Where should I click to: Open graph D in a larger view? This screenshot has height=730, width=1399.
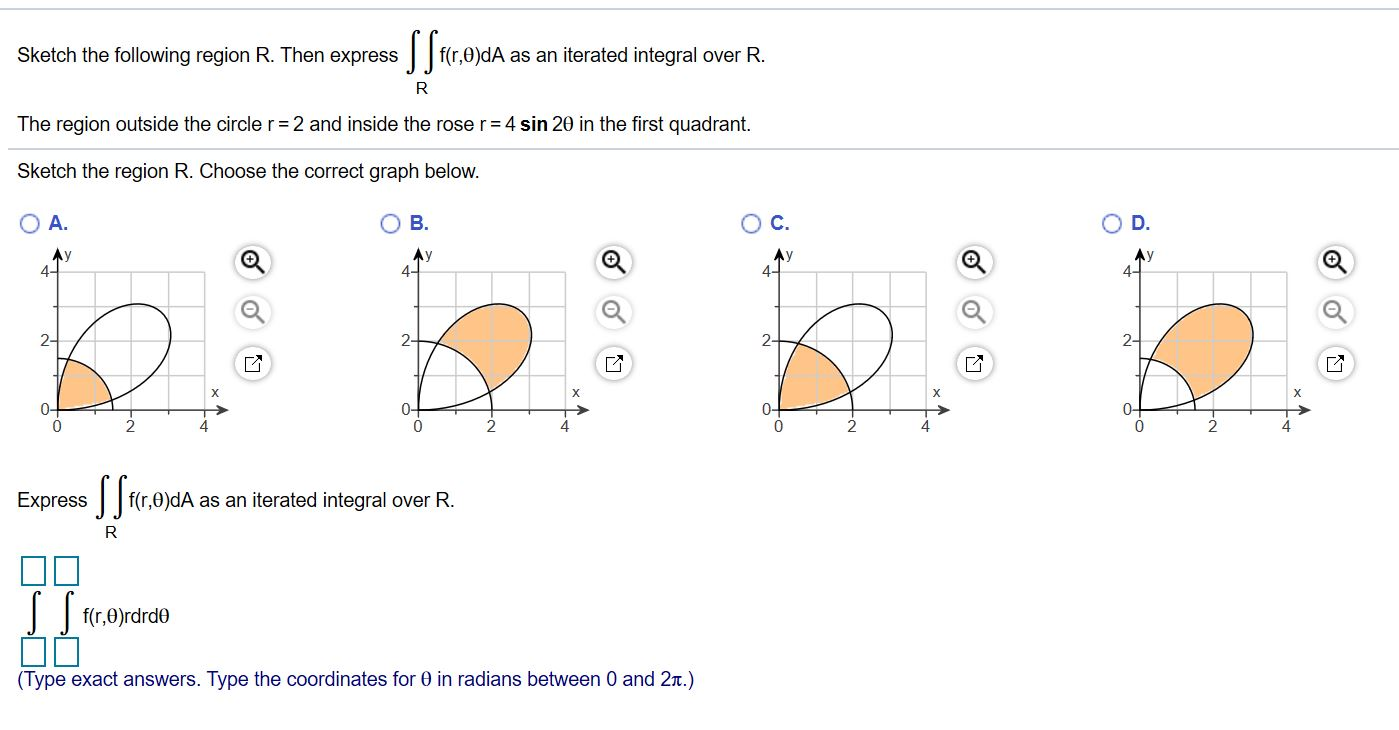(x=1335, y=363)
